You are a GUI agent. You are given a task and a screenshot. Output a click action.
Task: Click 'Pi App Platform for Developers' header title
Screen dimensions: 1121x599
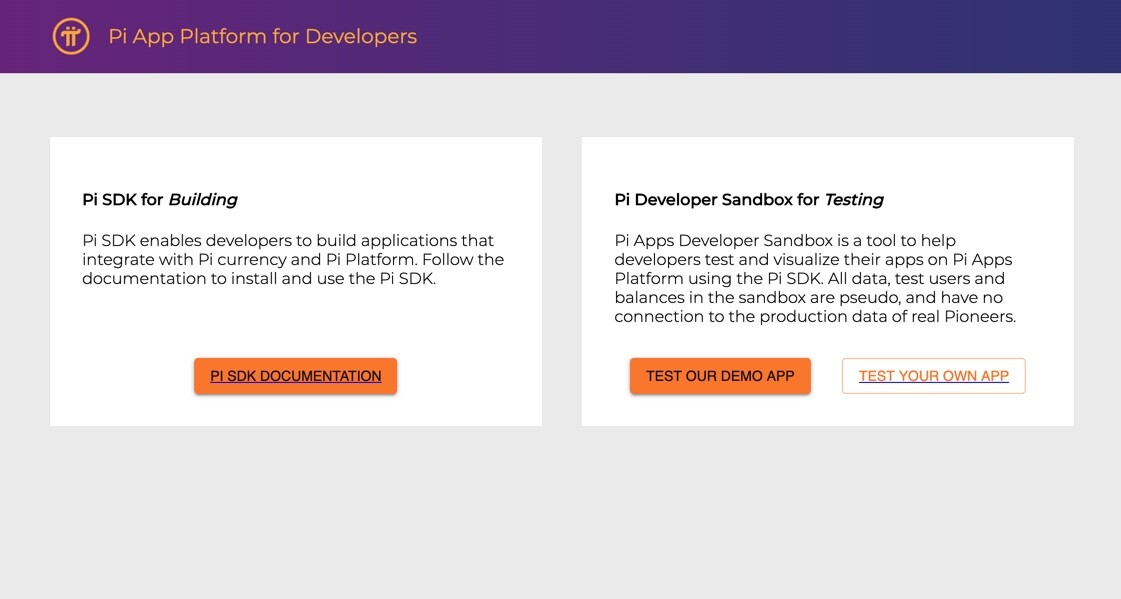click(262, 36)
